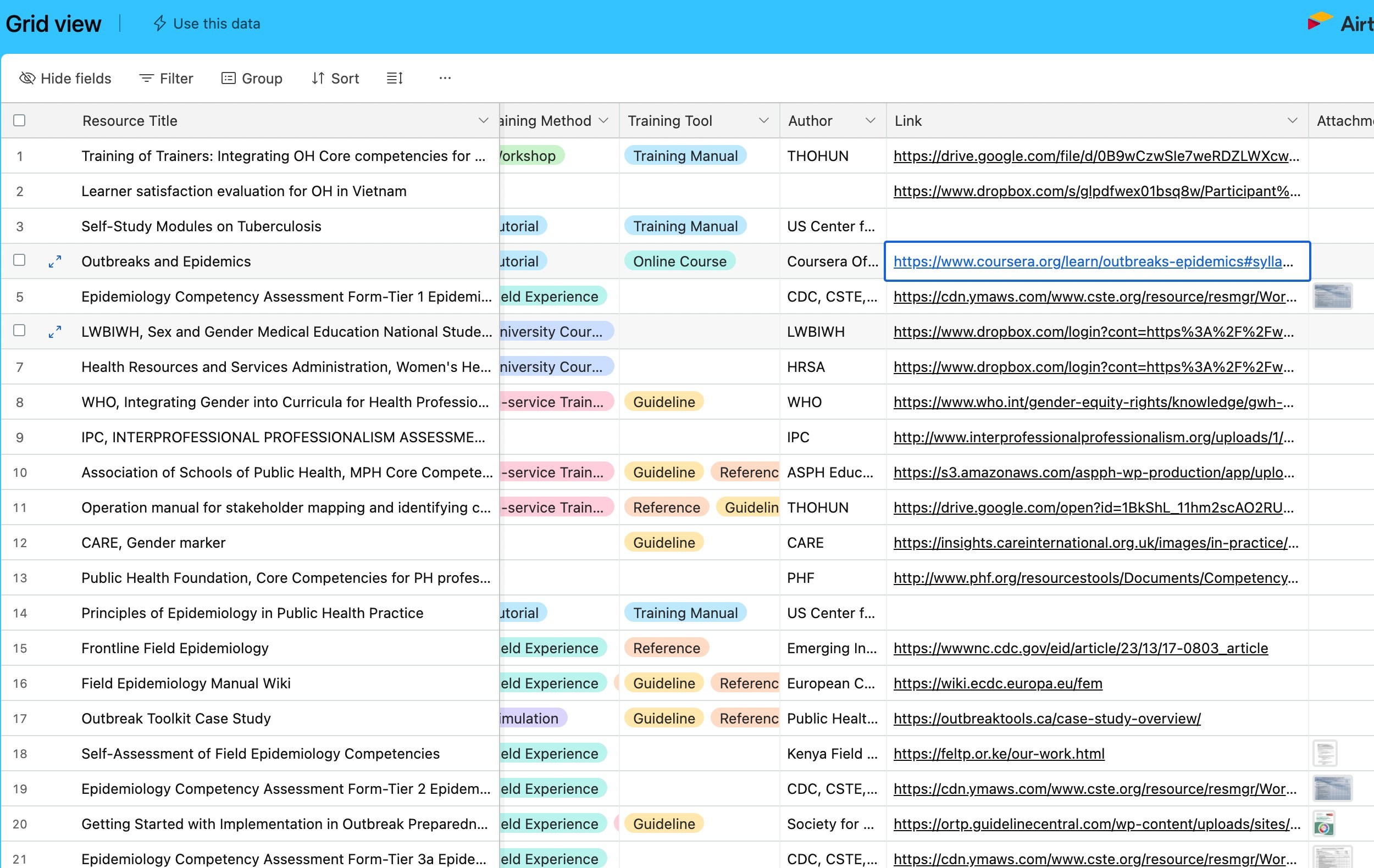Viewport: 1374px width, 868px height.
Task: Click the Training Manual tag in row 1
Action: click(x=685, y=155)
